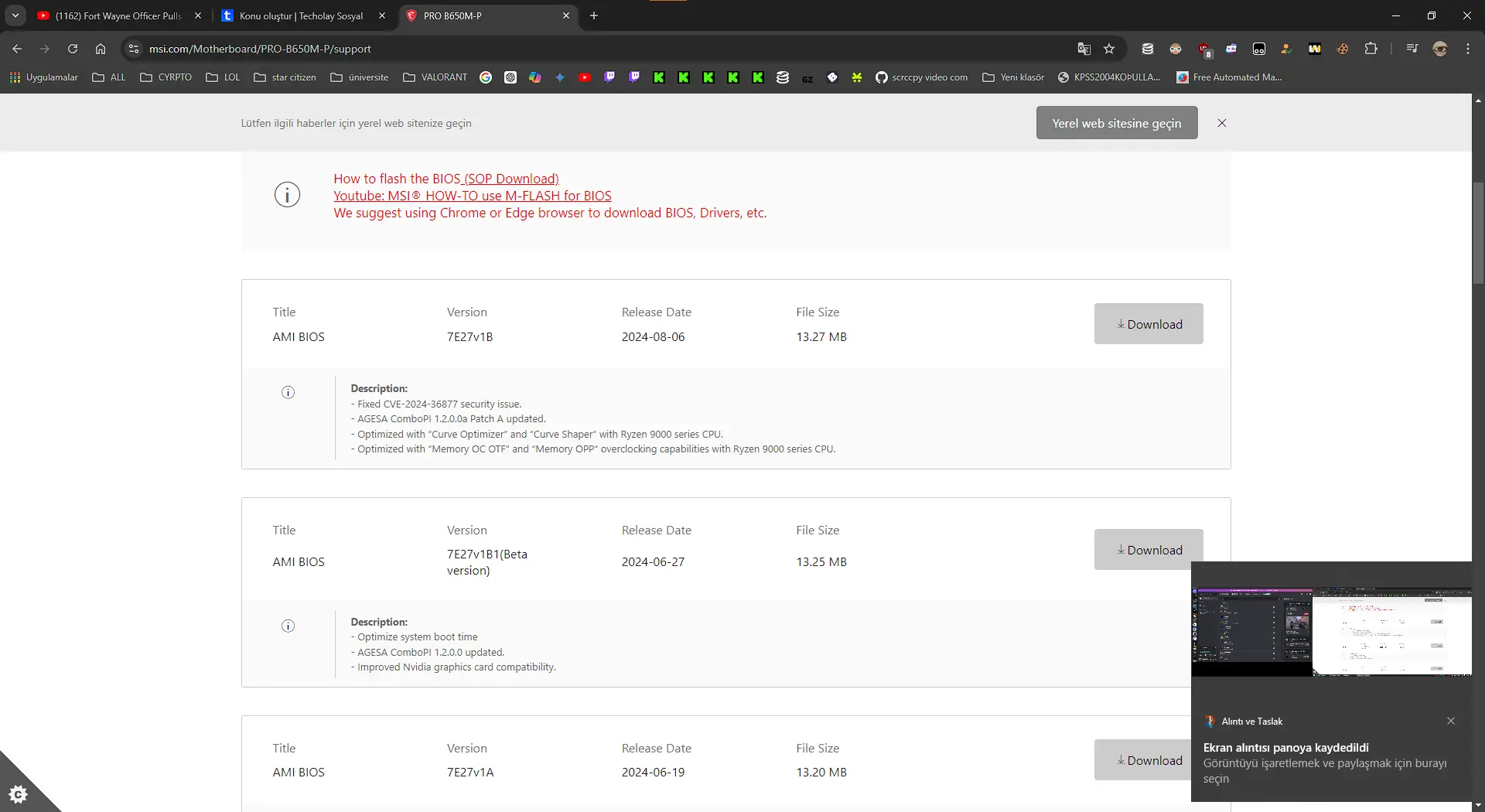Open the ChatGPT bookmark
Image resolution: width=1485 pixels, height=812 pixels.
(x=510, y=77)
